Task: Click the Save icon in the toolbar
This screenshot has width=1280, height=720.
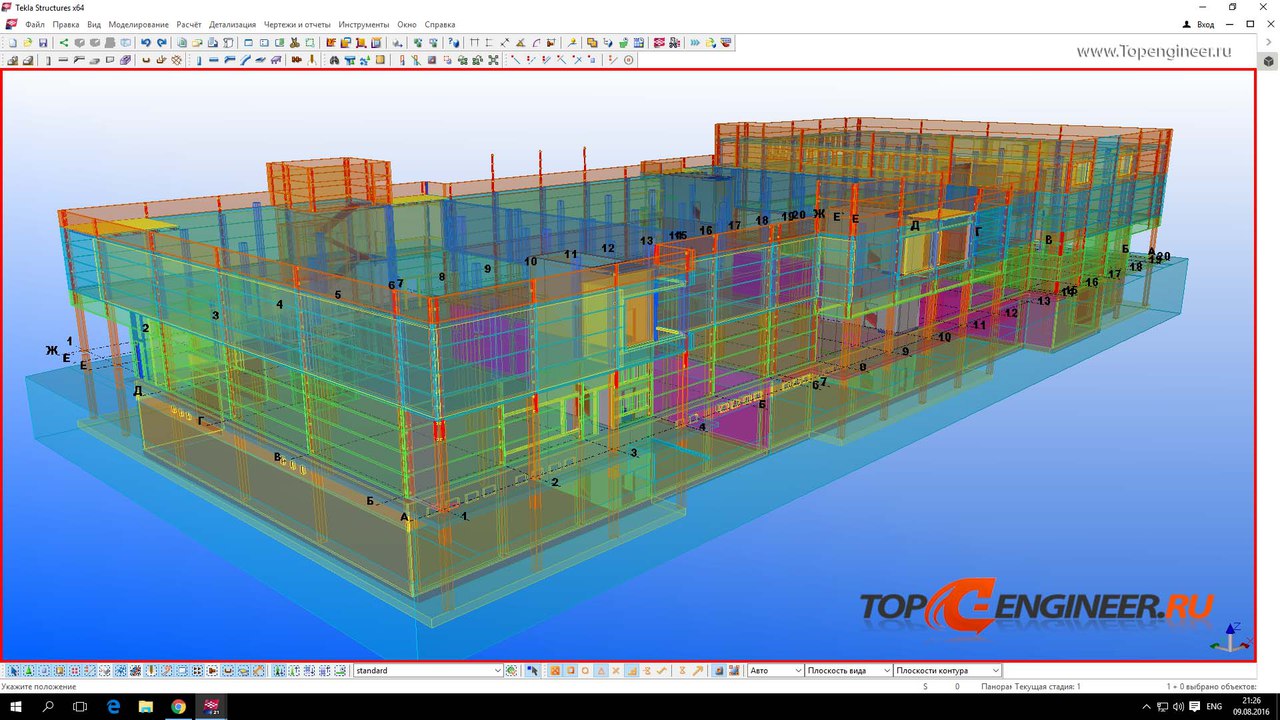Action: click(x=43, y=43)
